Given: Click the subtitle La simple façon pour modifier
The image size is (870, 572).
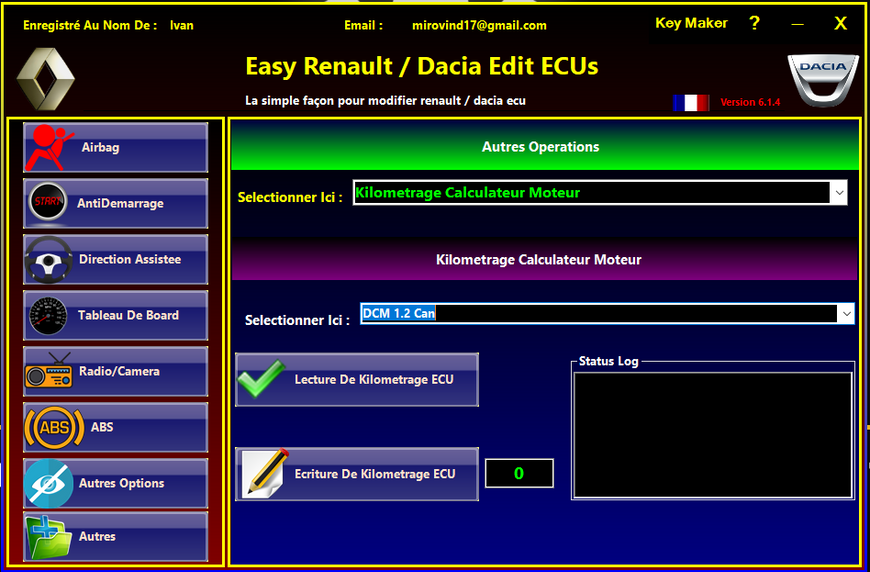Looking at the screenshot, I should (x=386, y=101).
